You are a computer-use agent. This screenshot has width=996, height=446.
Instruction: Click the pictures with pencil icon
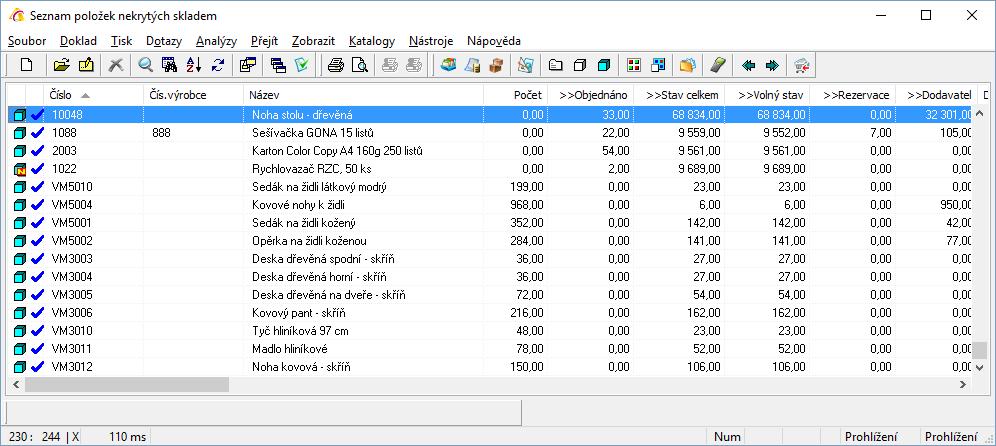click(x=525, y=65)
